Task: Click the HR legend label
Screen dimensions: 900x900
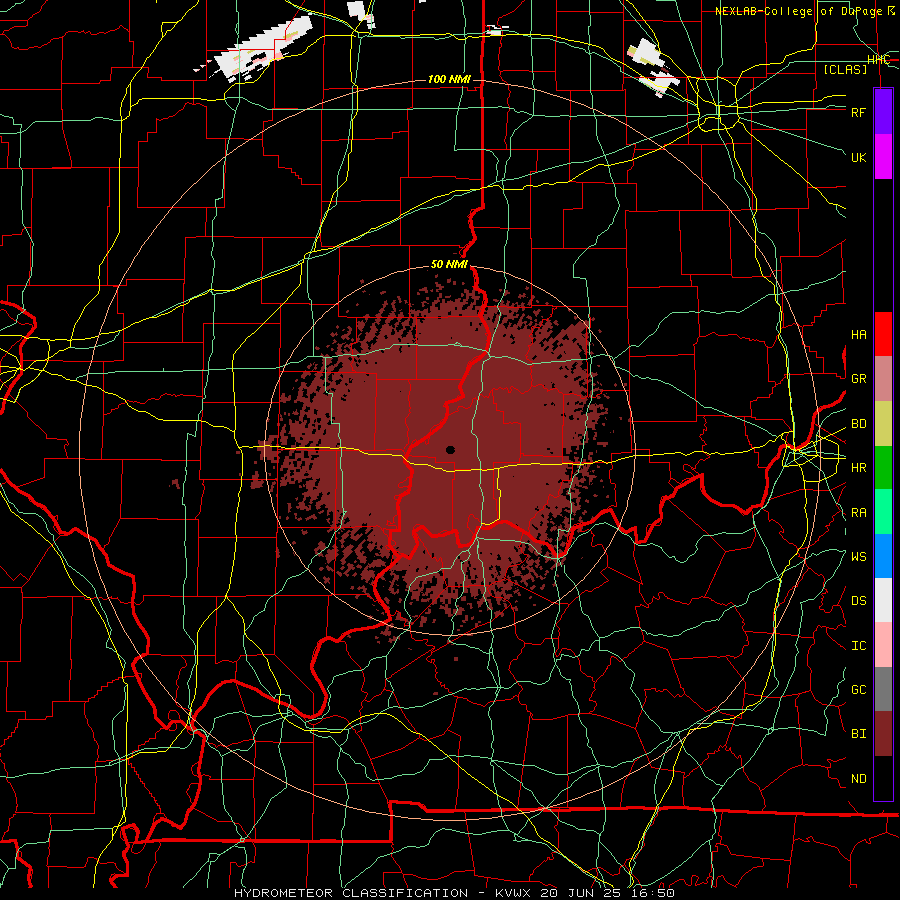Action: 858,468
